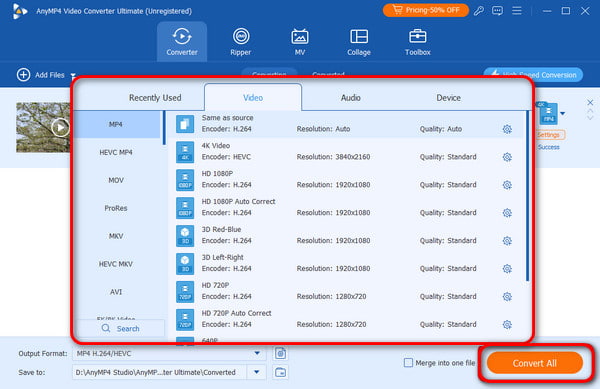The image size is (600, 389).
Task: Select MKV in the format list
Action: 116,236
